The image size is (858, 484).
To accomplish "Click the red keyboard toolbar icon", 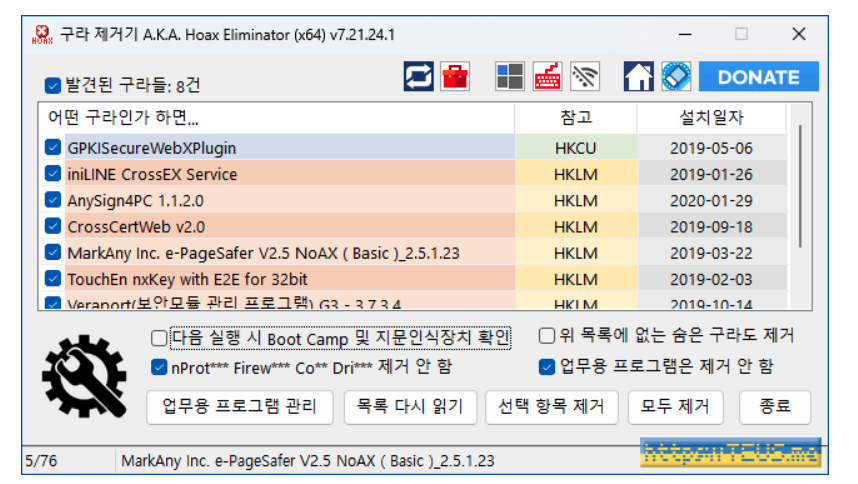I will (547, 76).
